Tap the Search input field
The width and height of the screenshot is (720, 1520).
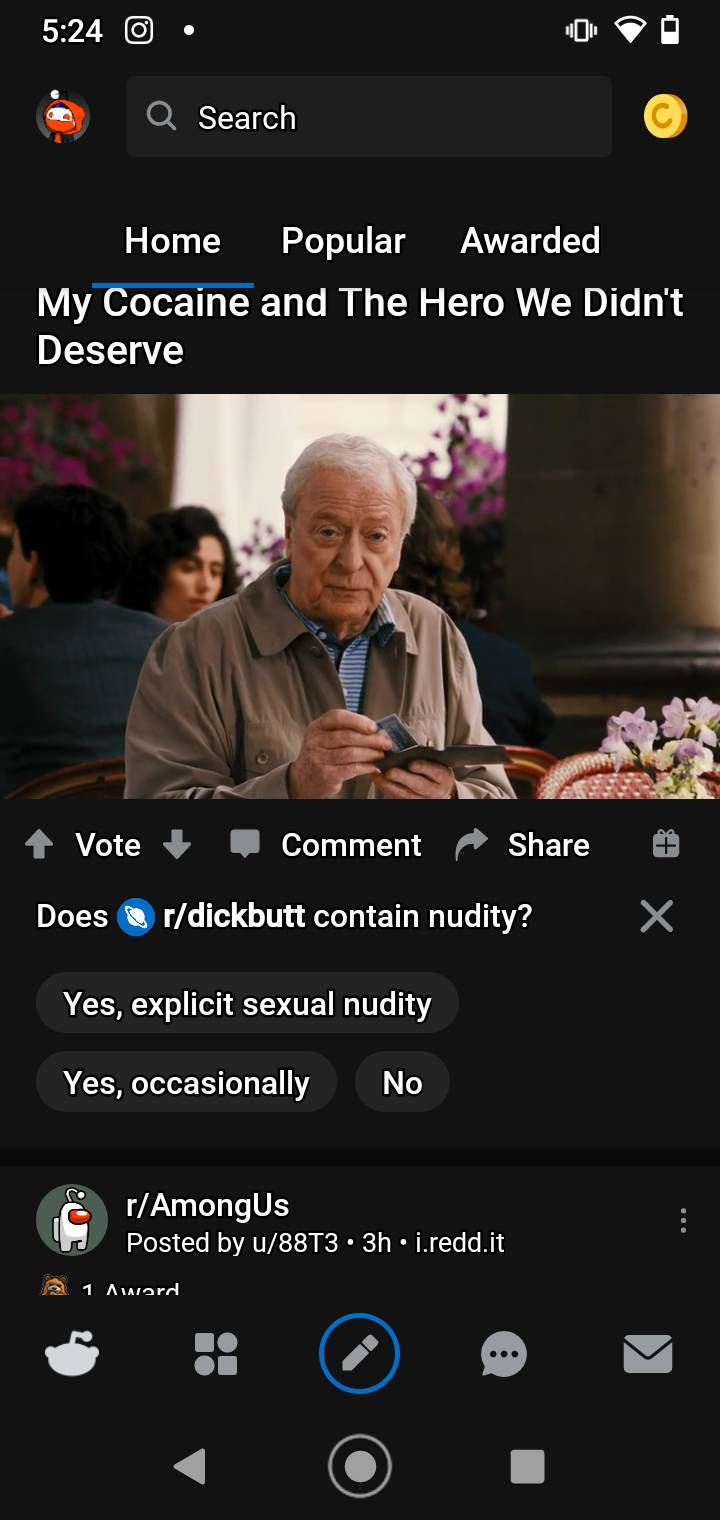click(x=369, y=117)
